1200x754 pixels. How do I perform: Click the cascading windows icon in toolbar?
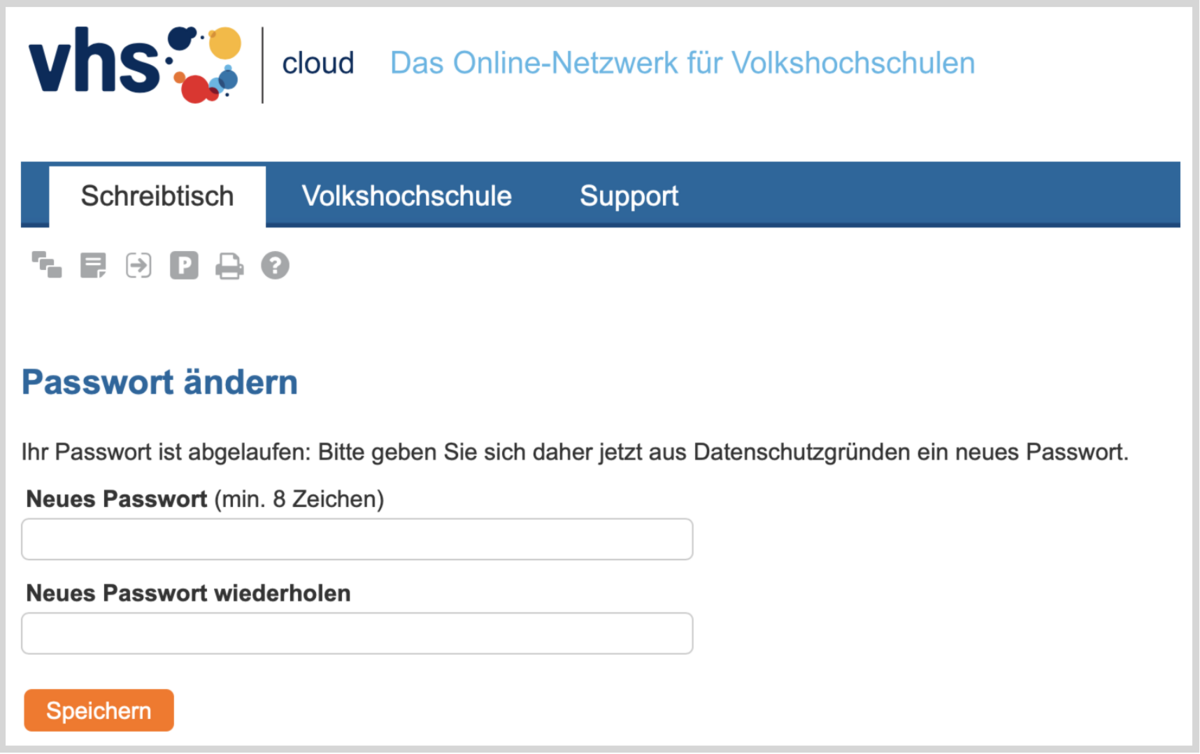coord(47,266)
